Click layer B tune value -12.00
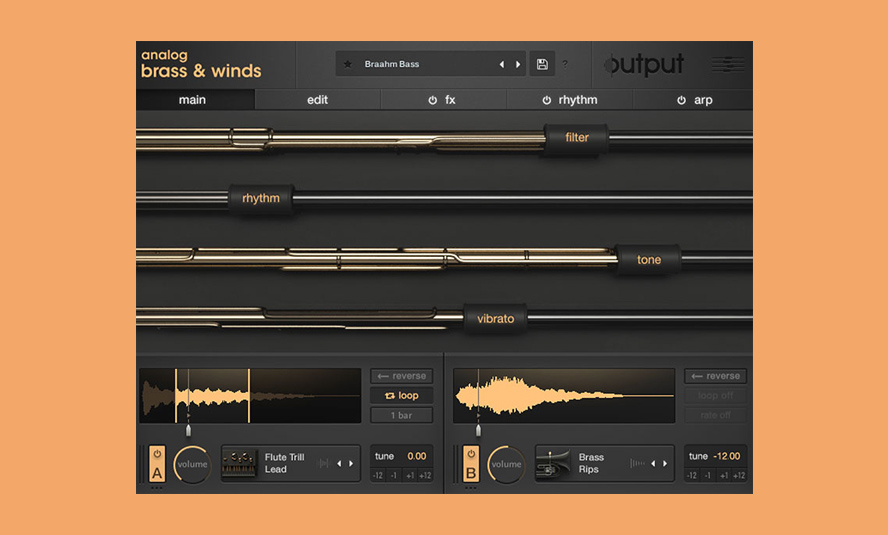Screen dimensions: 888x535 [727, 456]
